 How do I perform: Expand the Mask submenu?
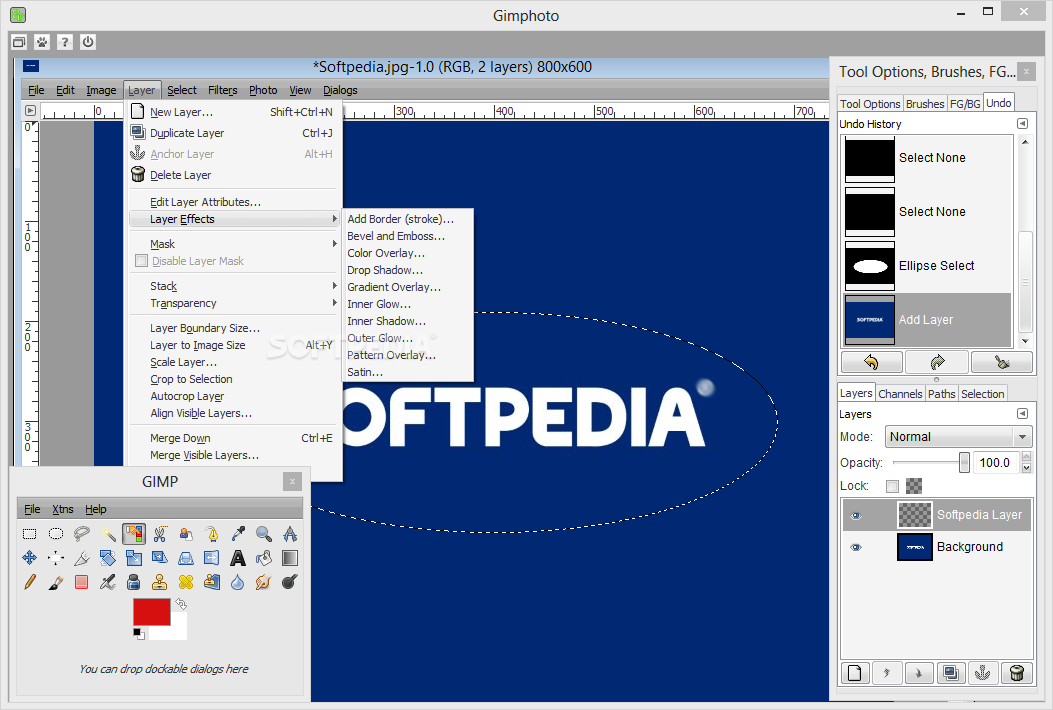pos(235,244)
